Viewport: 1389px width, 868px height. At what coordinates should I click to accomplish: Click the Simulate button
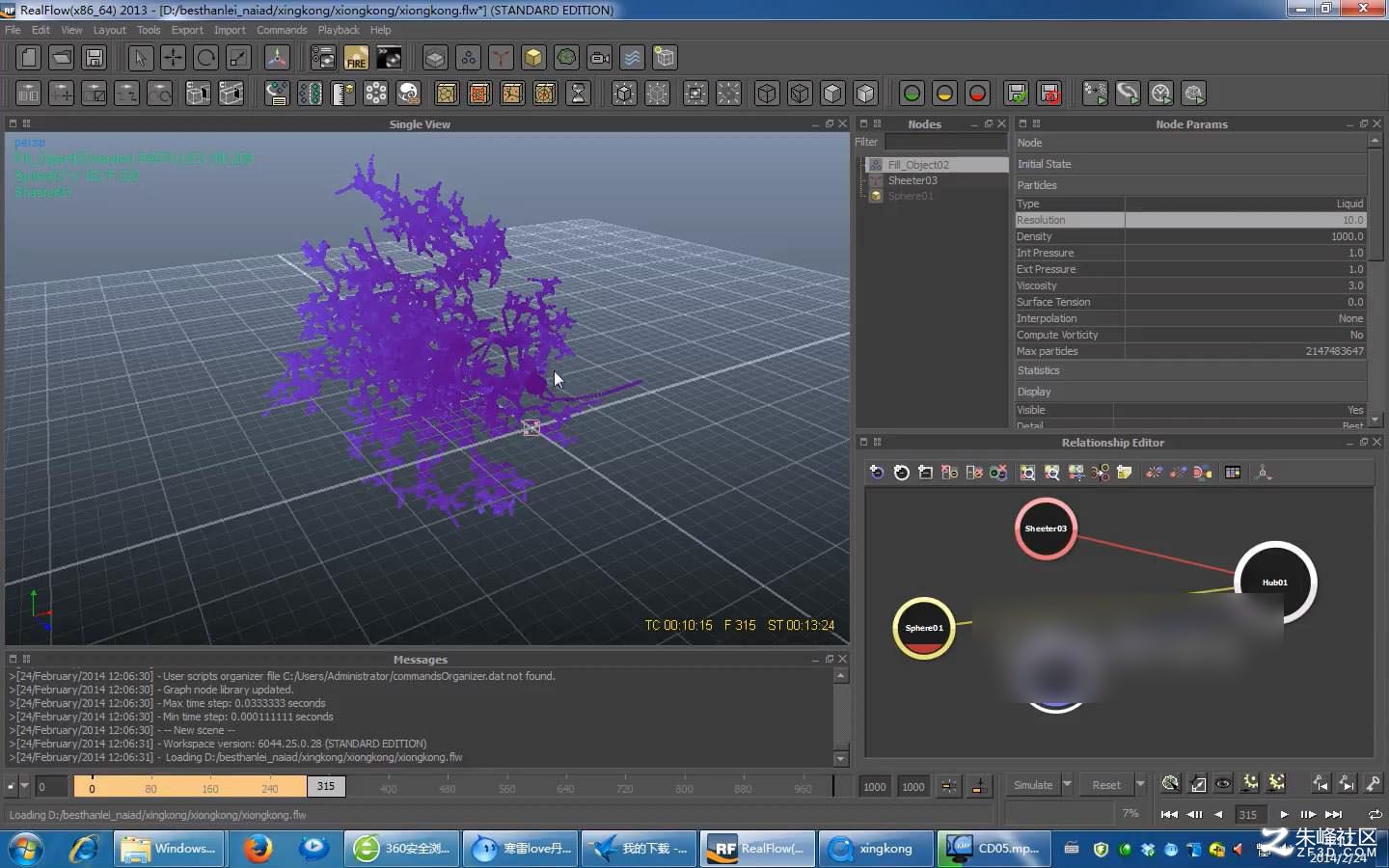[x=1033, y=784]
